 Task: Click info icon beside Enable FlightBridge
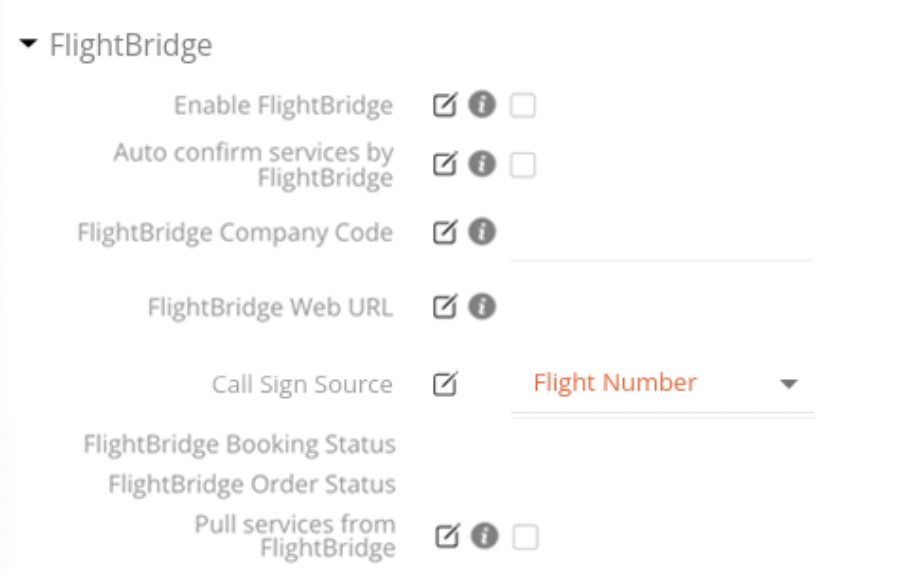click(482, 104)
